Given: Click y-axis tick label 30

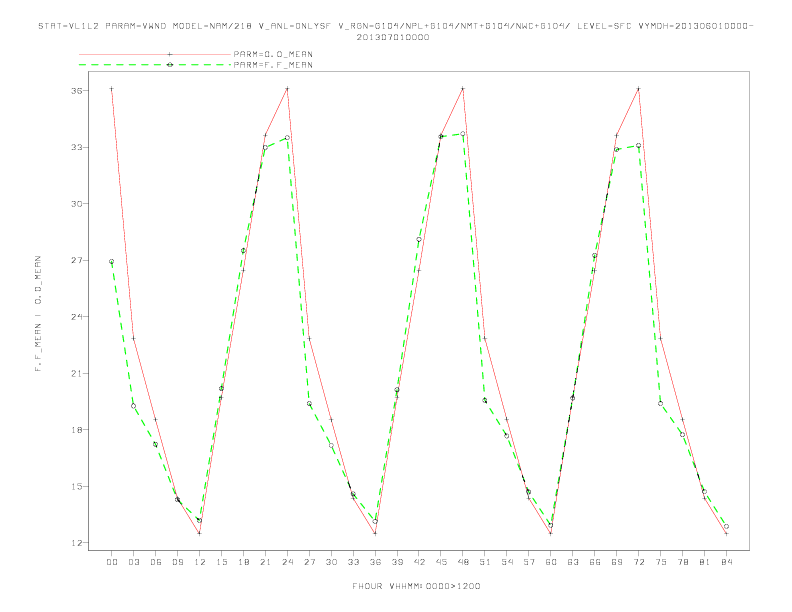Looking at the screenshot, I should tap(77, 204).
